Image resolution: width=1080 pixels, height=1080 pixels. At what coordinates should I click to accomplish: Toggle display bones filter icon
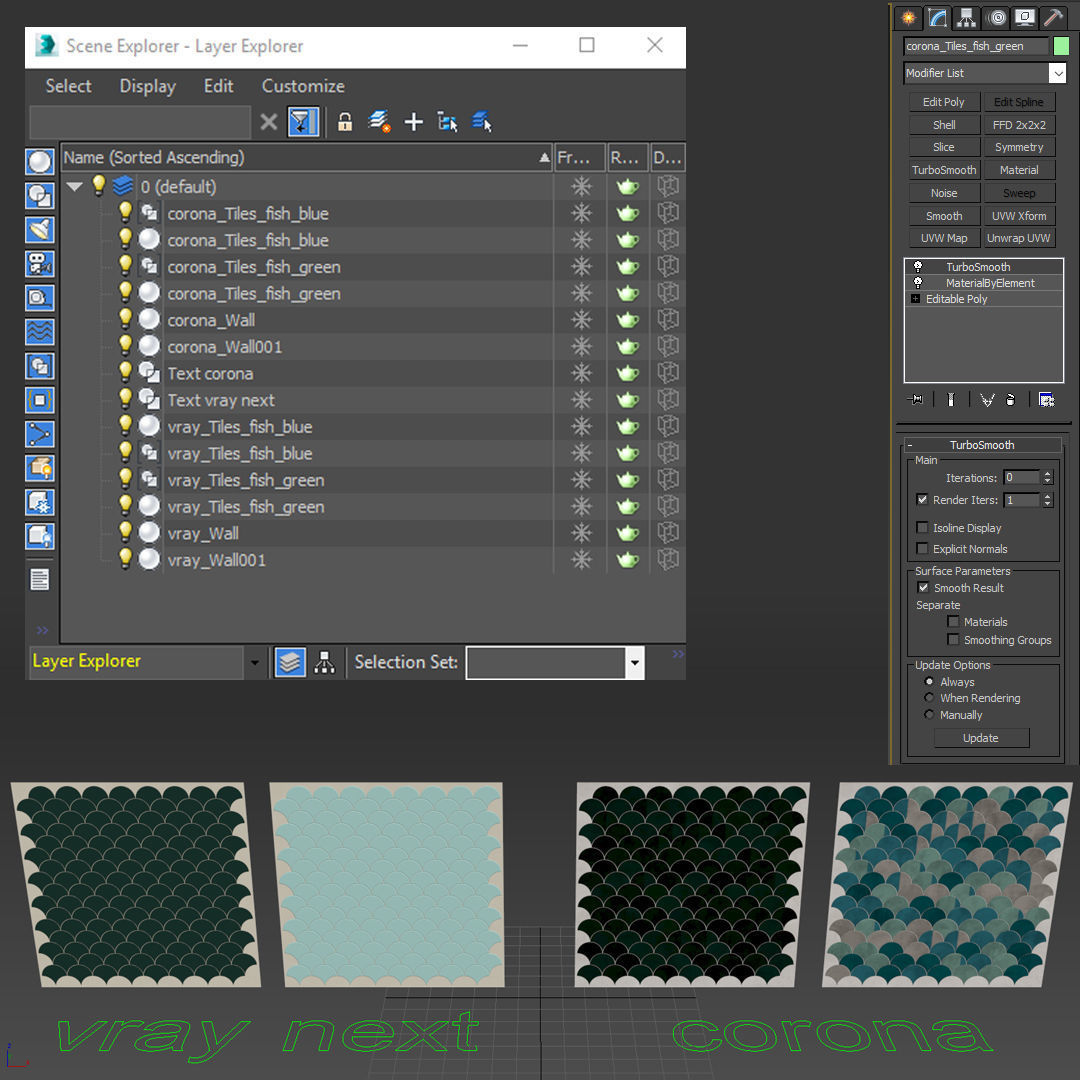tap(40, 434)
